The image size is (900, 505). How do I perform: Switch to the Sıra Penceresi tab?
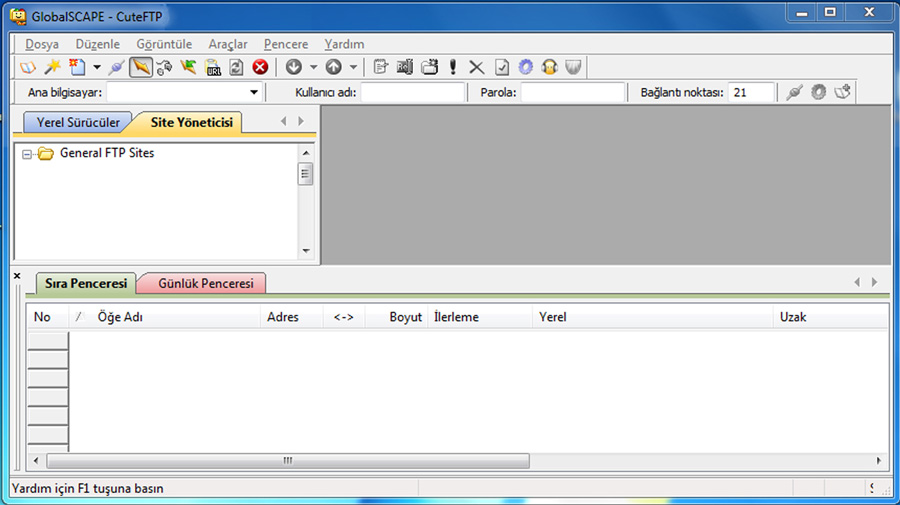click(86, 283)
